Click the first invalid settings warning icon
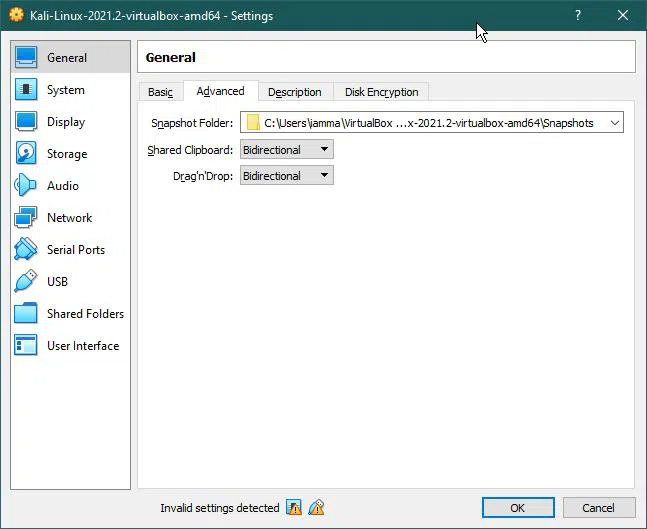The height and width of the screenshot is (529, 647). tap(294, 508)
